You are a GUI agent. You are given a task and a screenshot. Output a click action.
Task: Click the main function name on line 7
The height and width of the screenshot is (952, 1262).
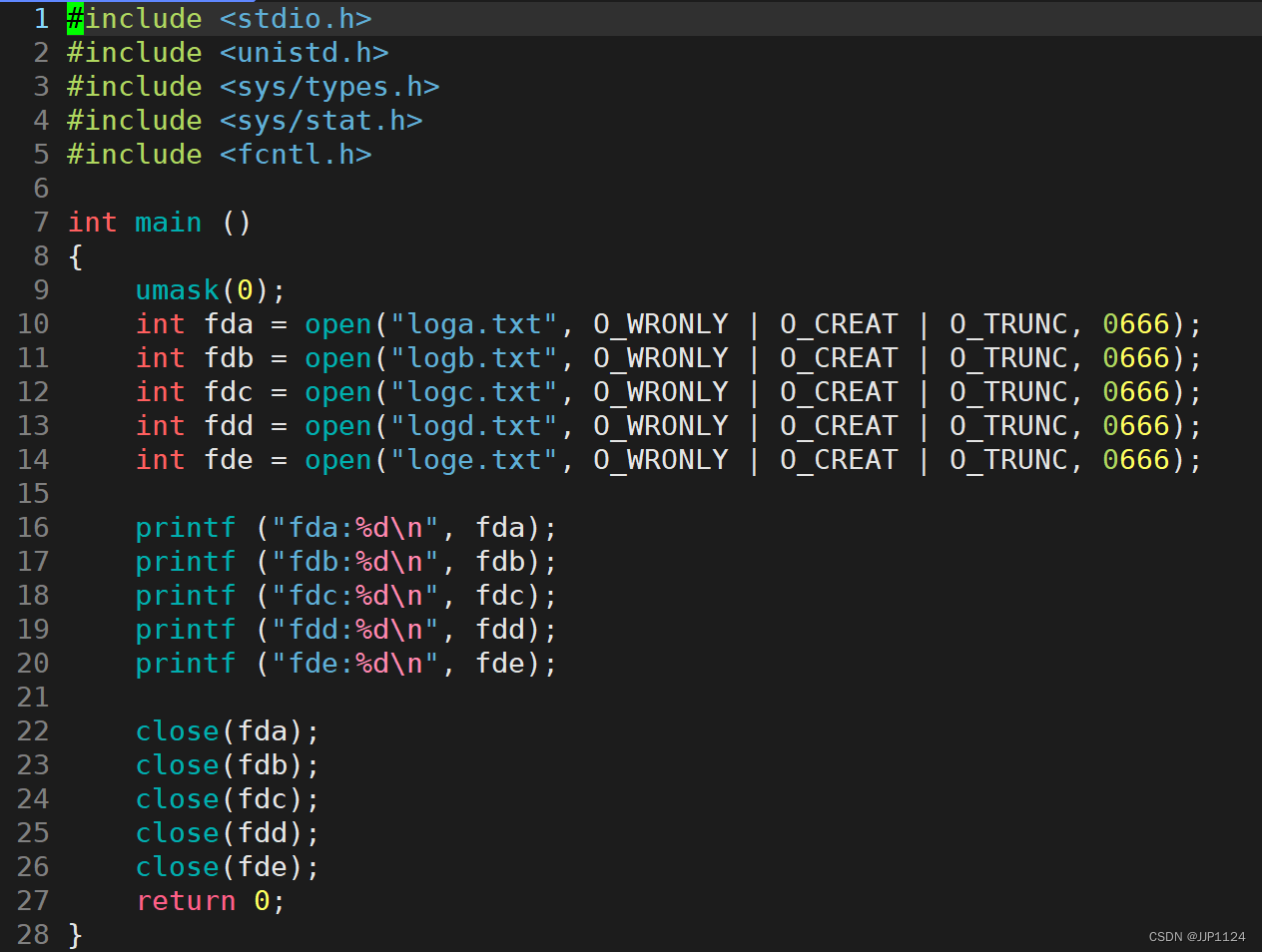[x=168, y=223]
